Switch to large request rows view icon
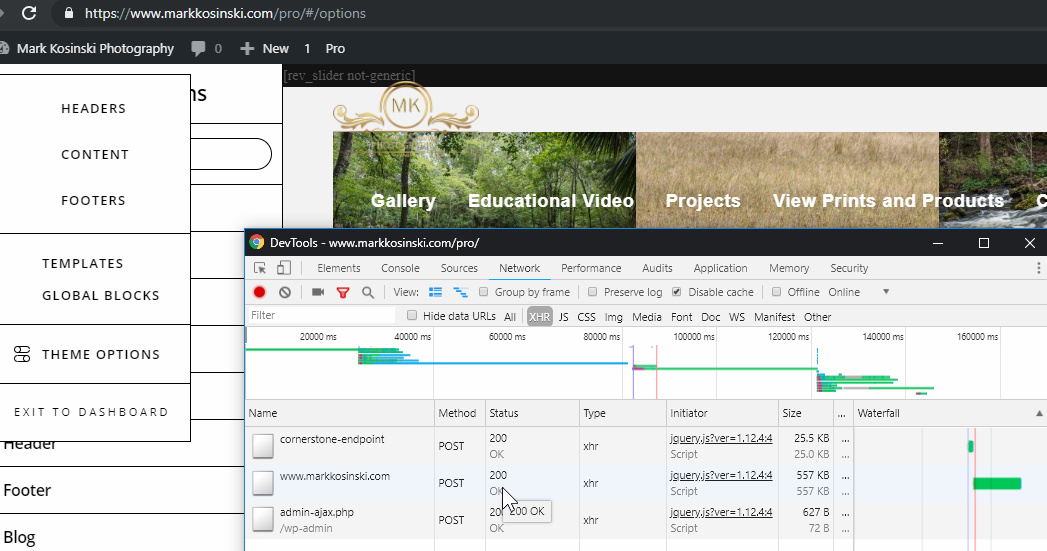The height and width of the screenshot is (551, 1047). (x=435, y=292)
